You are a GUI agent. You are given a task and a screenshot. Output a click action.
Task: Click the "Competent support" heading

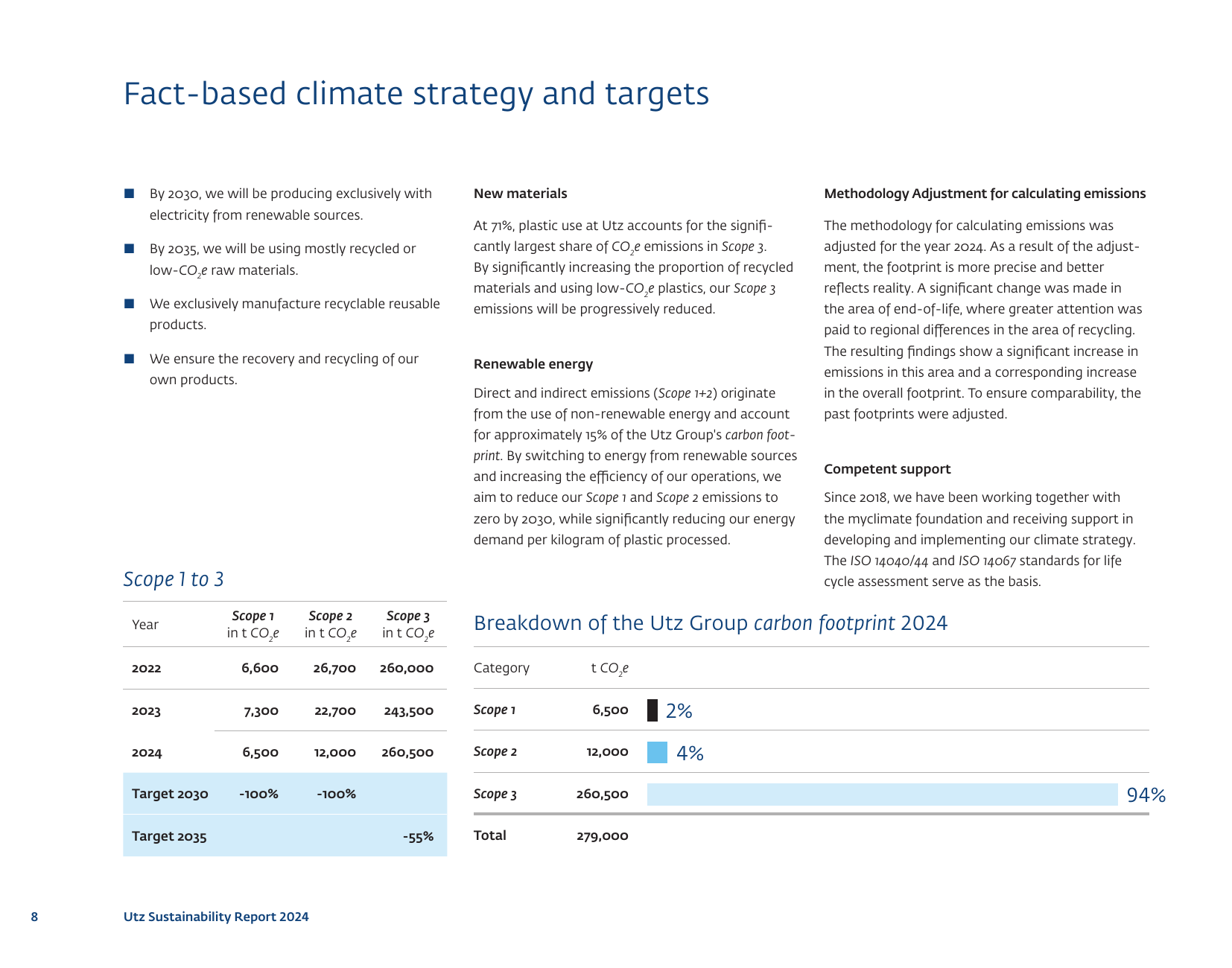pyautogui.click(x=887, y=469)
